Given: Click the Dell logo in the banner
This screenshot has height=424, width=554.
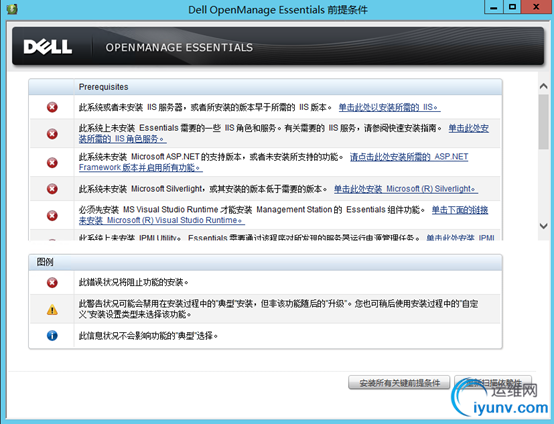Looking at the screenshot, I should [48, 47].
